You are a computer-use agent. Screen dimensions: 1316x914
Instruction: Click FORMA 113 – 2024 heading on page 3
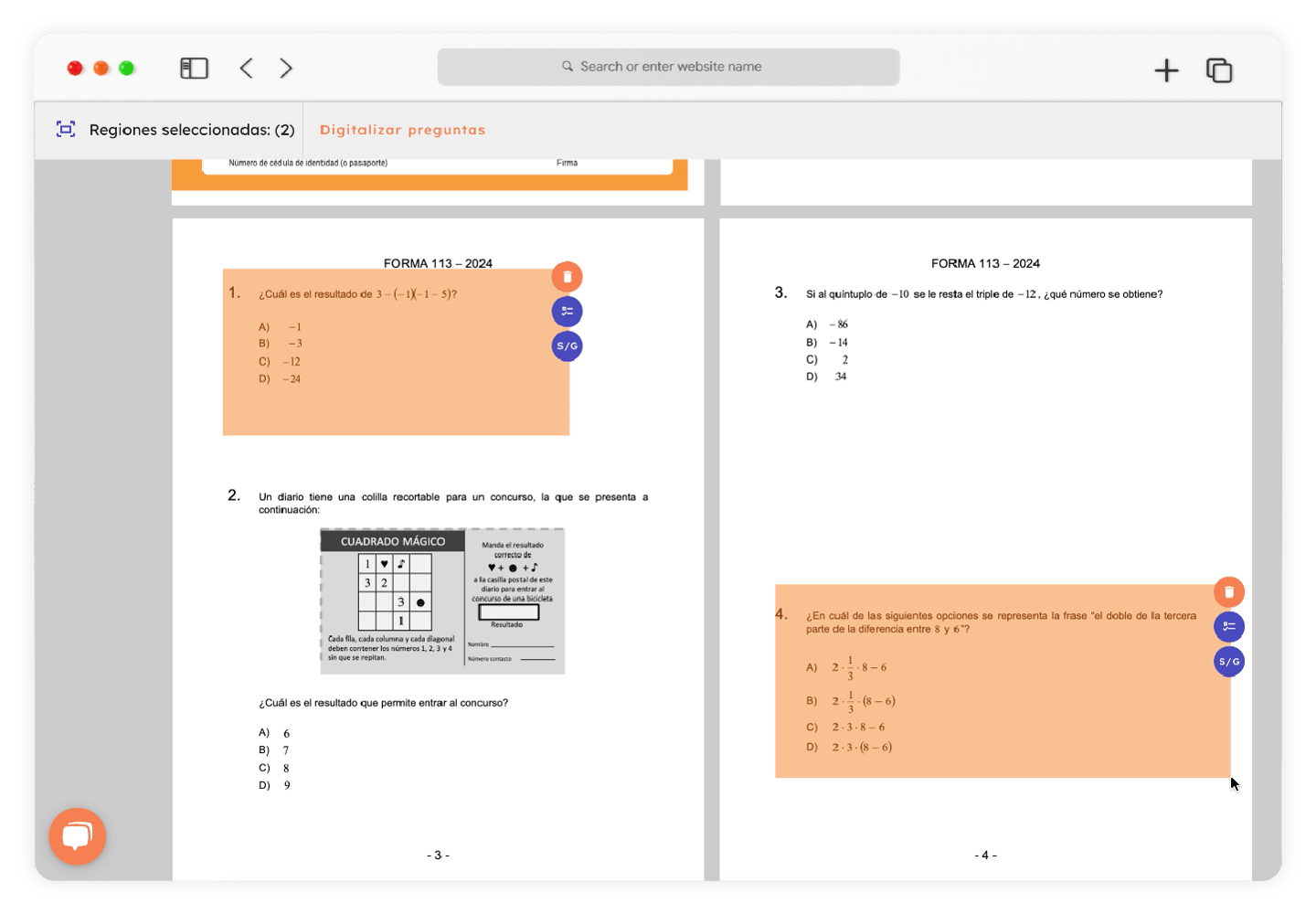point(438,263)
